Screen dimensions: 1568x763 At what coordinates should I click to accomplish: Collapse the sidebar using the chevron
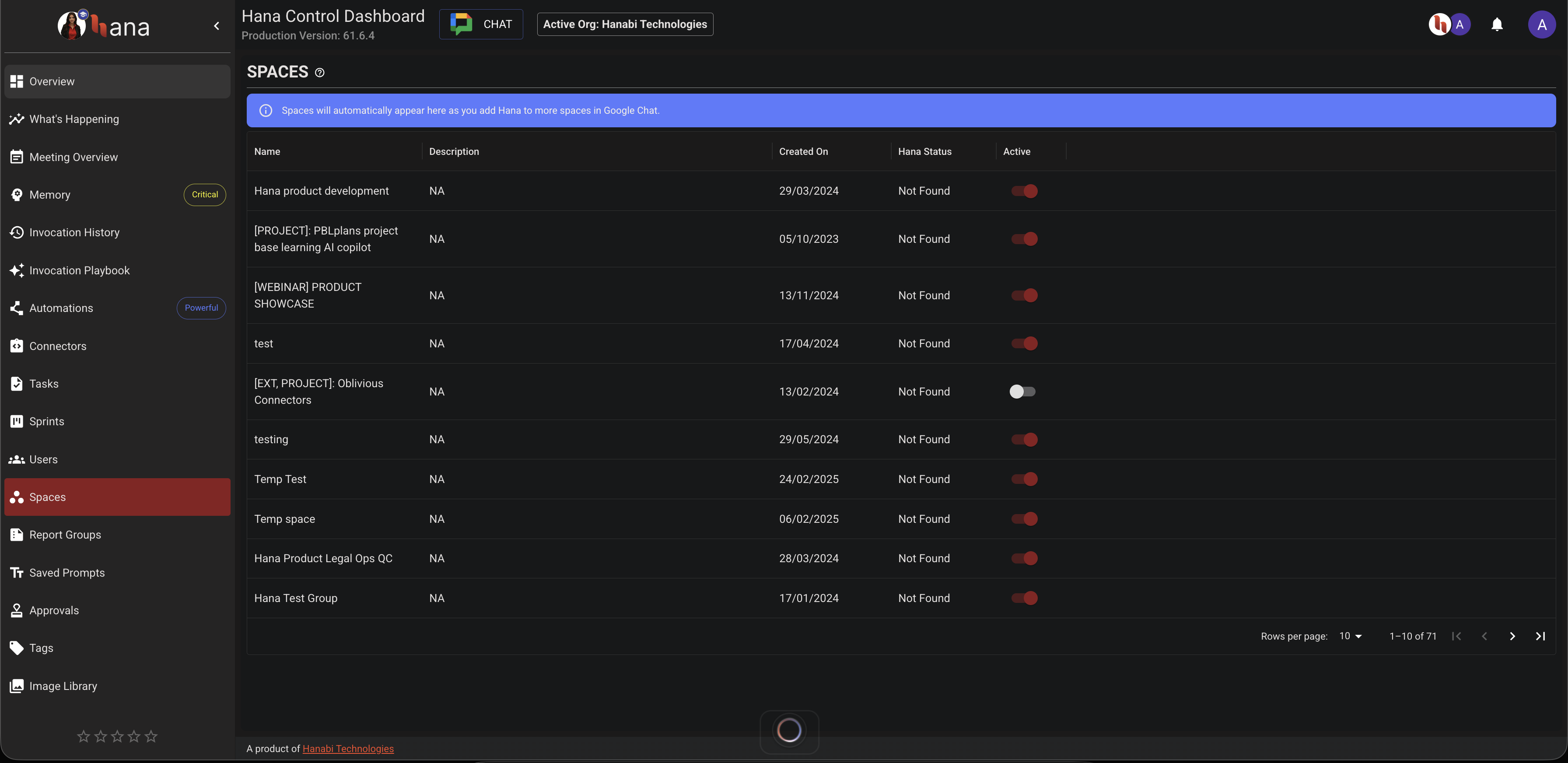(x=217, y=25)
